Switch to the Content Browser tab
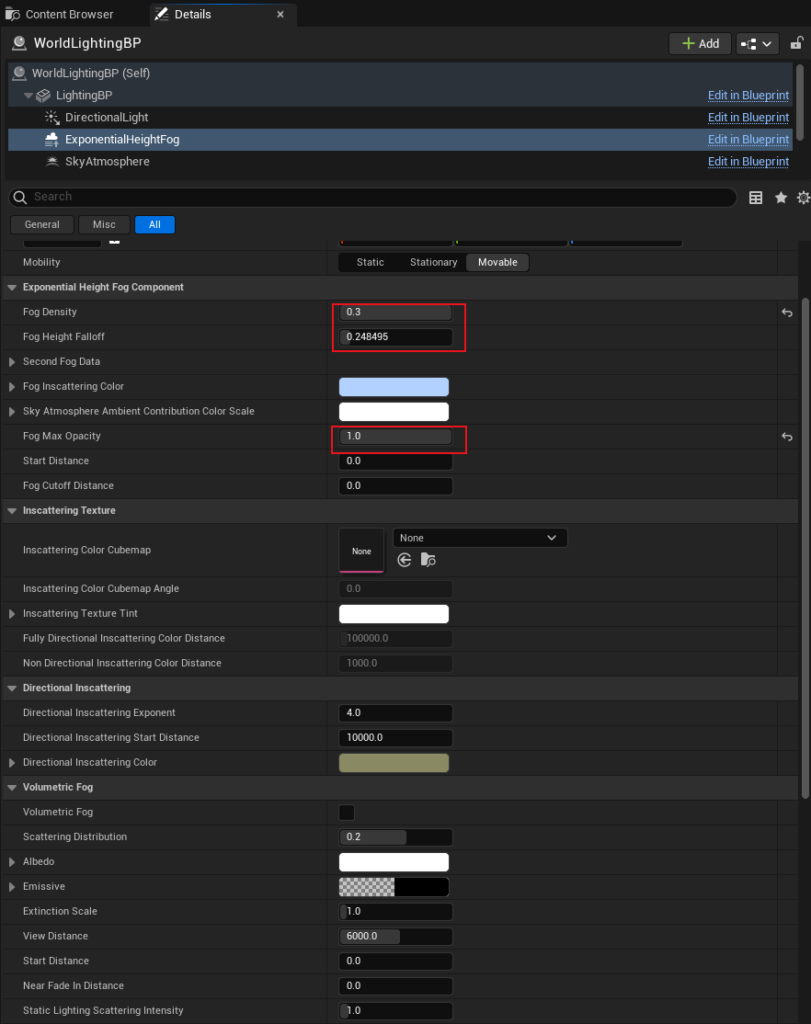This screenshot has height=1024, width=811. point(69,15)
